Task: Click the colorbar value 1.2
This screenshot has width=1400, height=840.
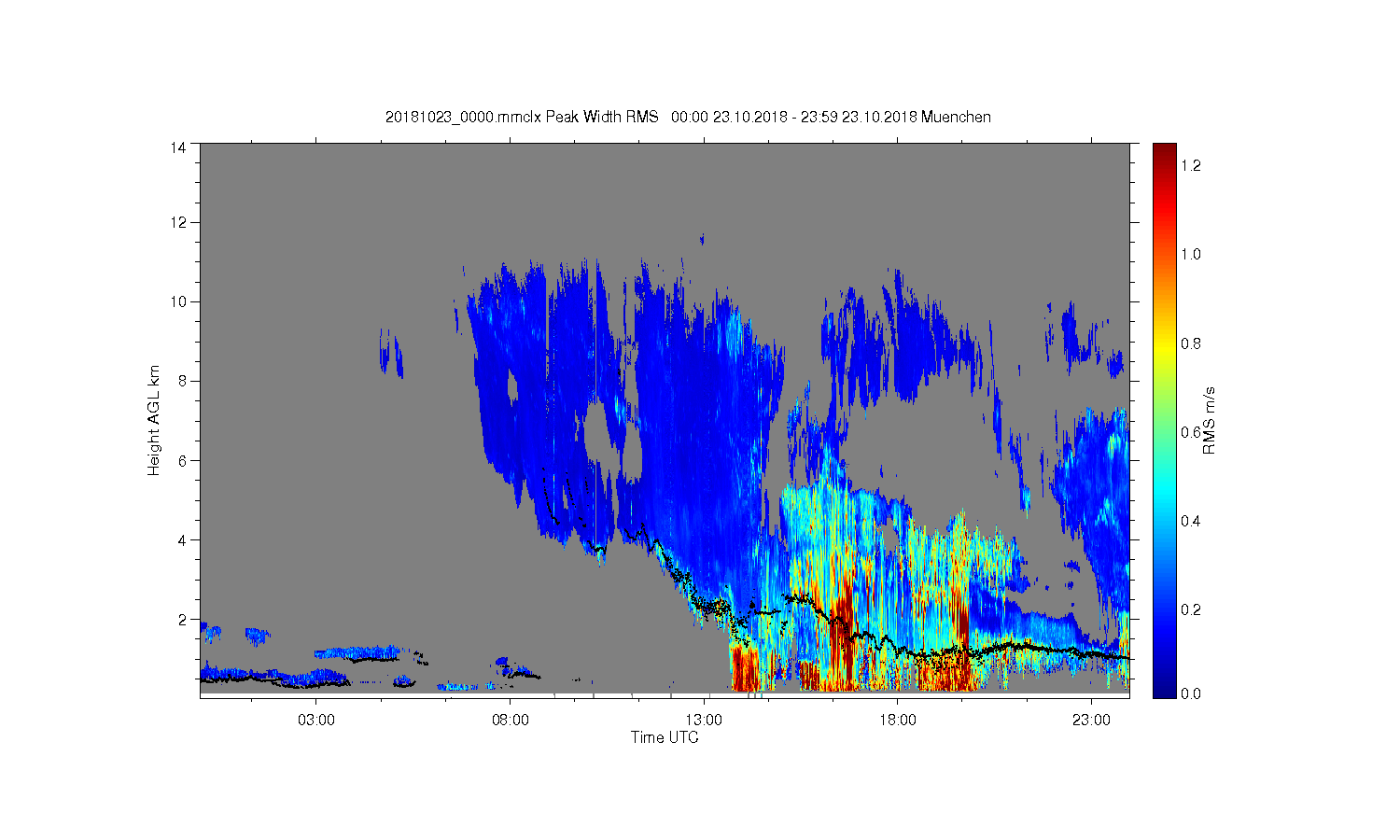Action: coord(1191,165)
